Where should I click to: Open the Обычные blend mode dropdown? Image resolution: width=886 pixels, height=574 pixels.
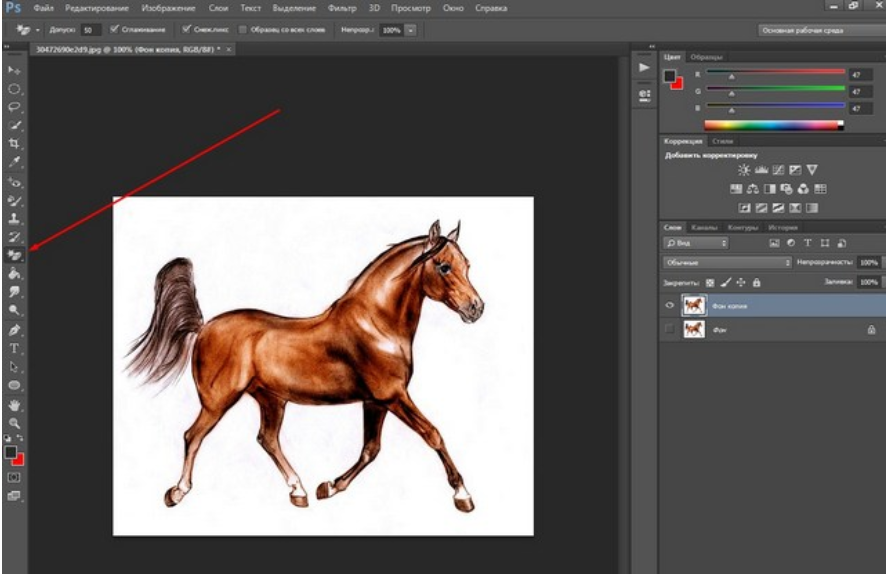pyautogui.click(x=726, y=262)
